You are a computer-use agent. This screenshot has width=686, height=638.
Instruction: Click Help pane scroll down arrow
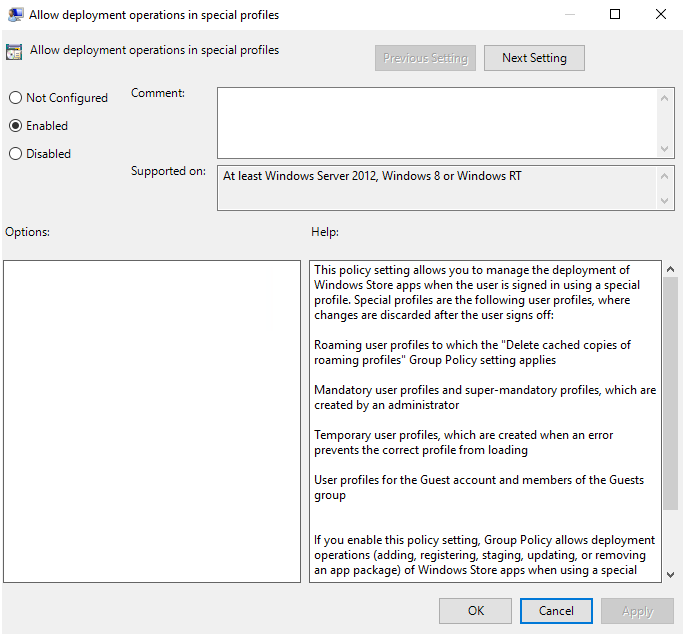pyautogui.click(x=670, y=573)
